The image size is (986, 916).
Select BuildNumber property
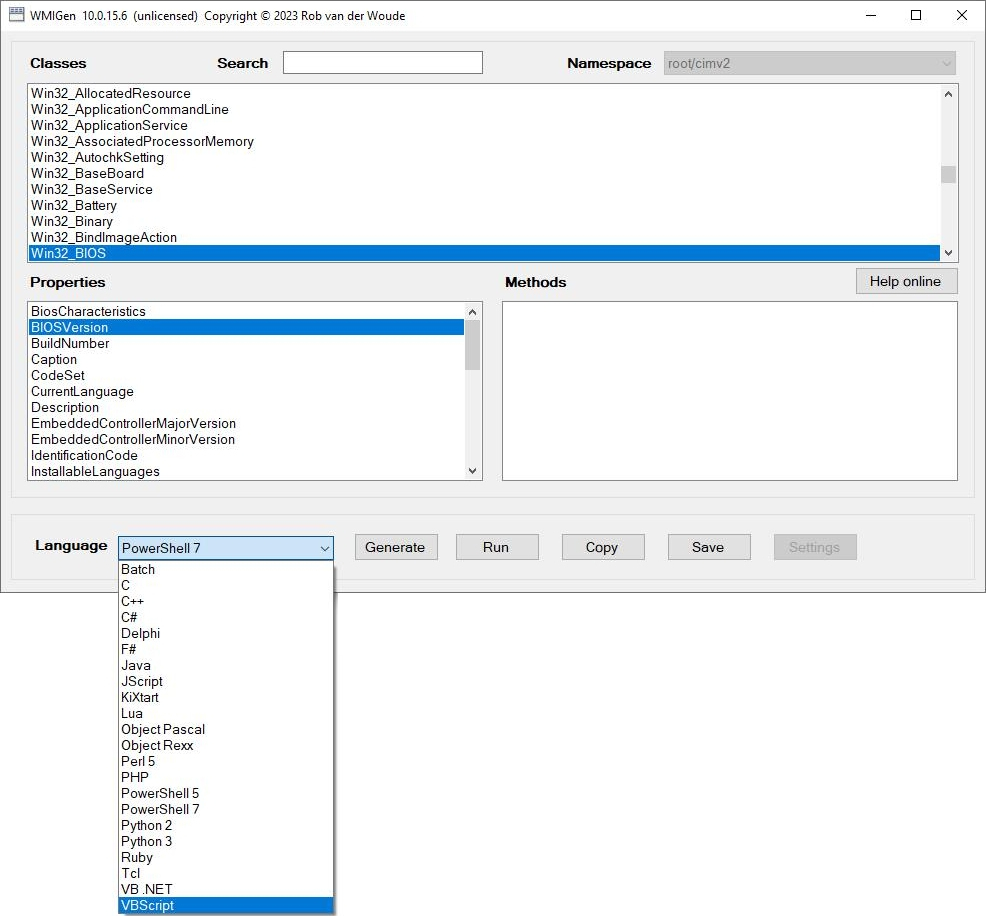pos(246,343)
